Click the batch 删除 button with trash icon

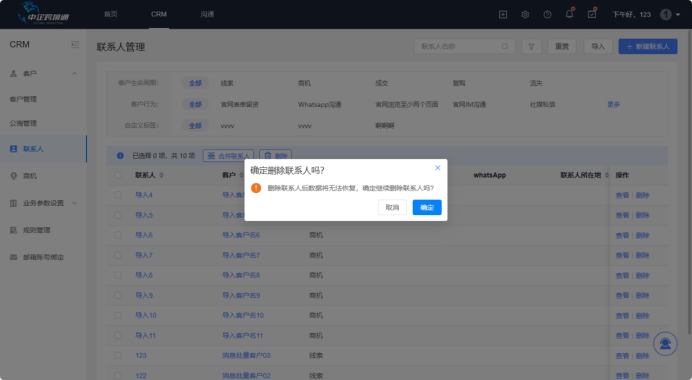point(275,156)
